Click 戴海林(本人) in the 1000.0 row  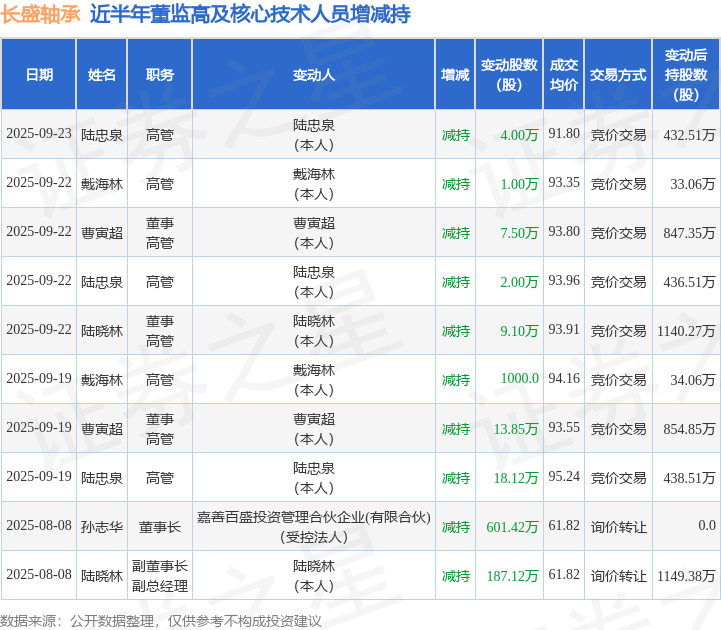(x=314, y=380)
